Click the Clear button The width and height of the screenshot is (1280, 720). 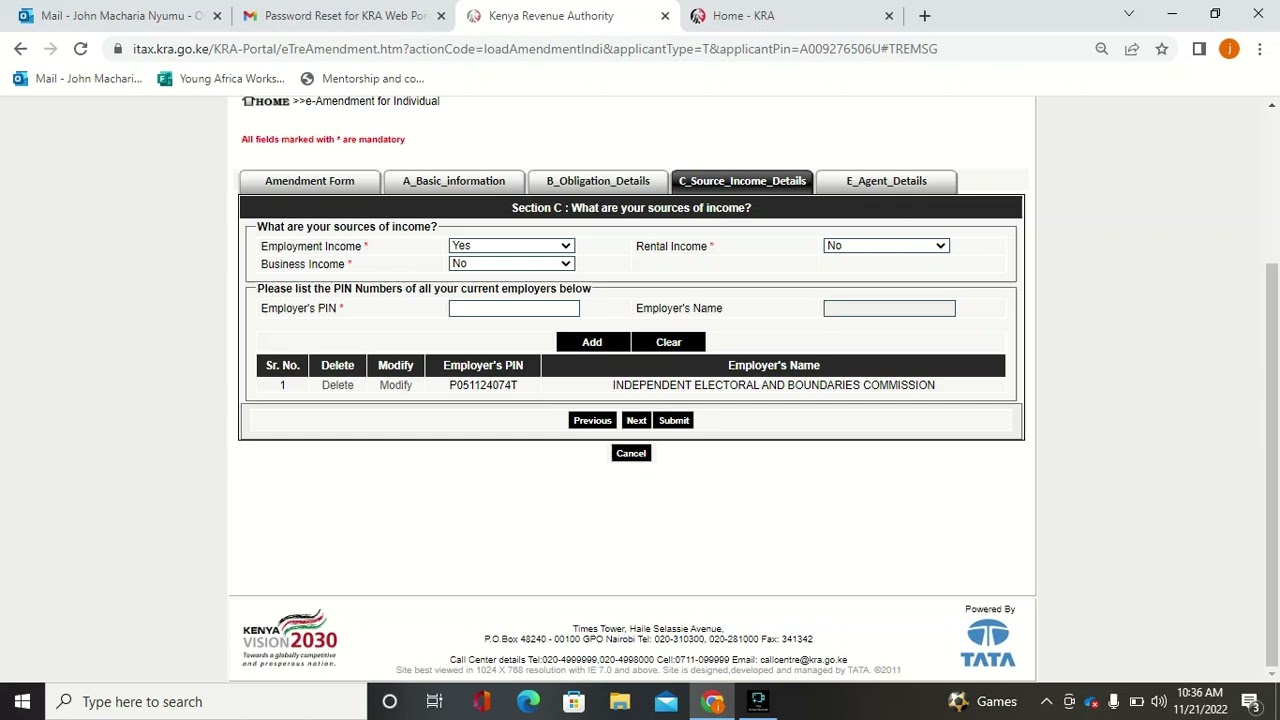(x=668, y=342)
